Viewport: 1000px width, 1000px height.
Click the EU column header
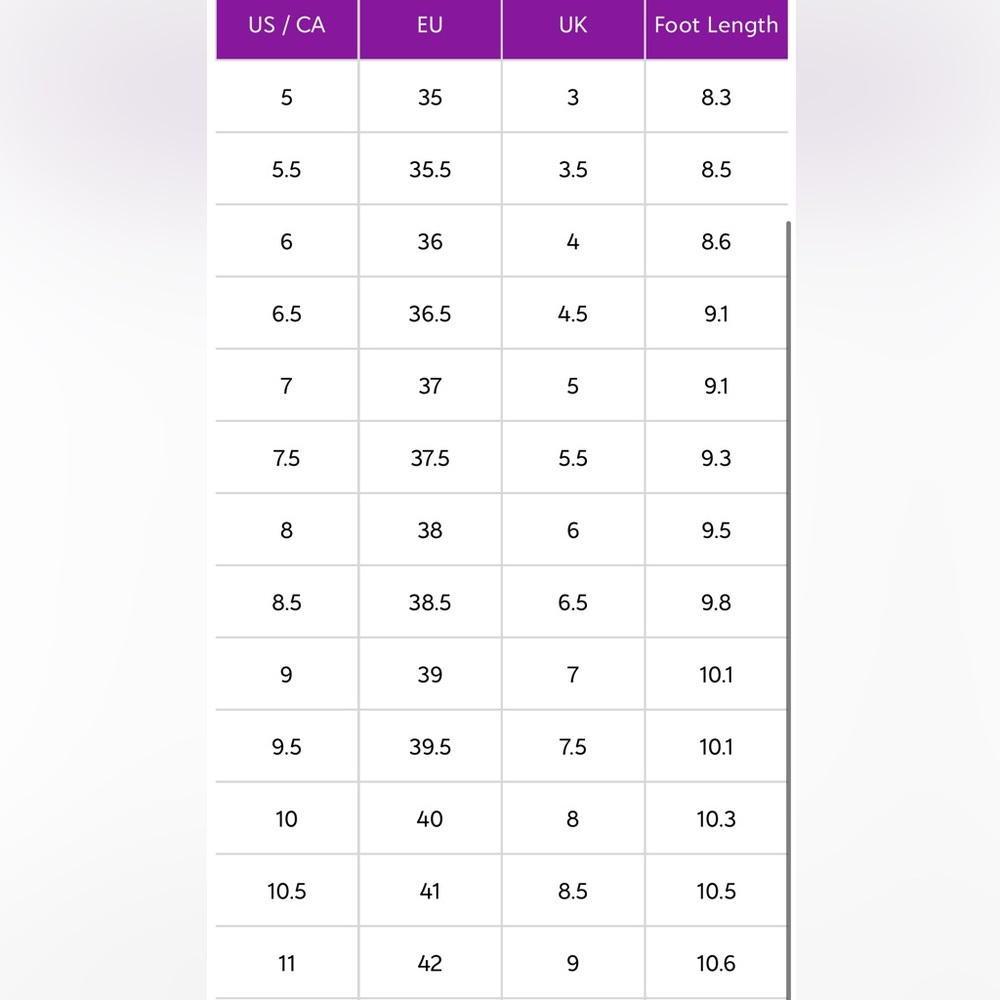(x=430, y=29)
